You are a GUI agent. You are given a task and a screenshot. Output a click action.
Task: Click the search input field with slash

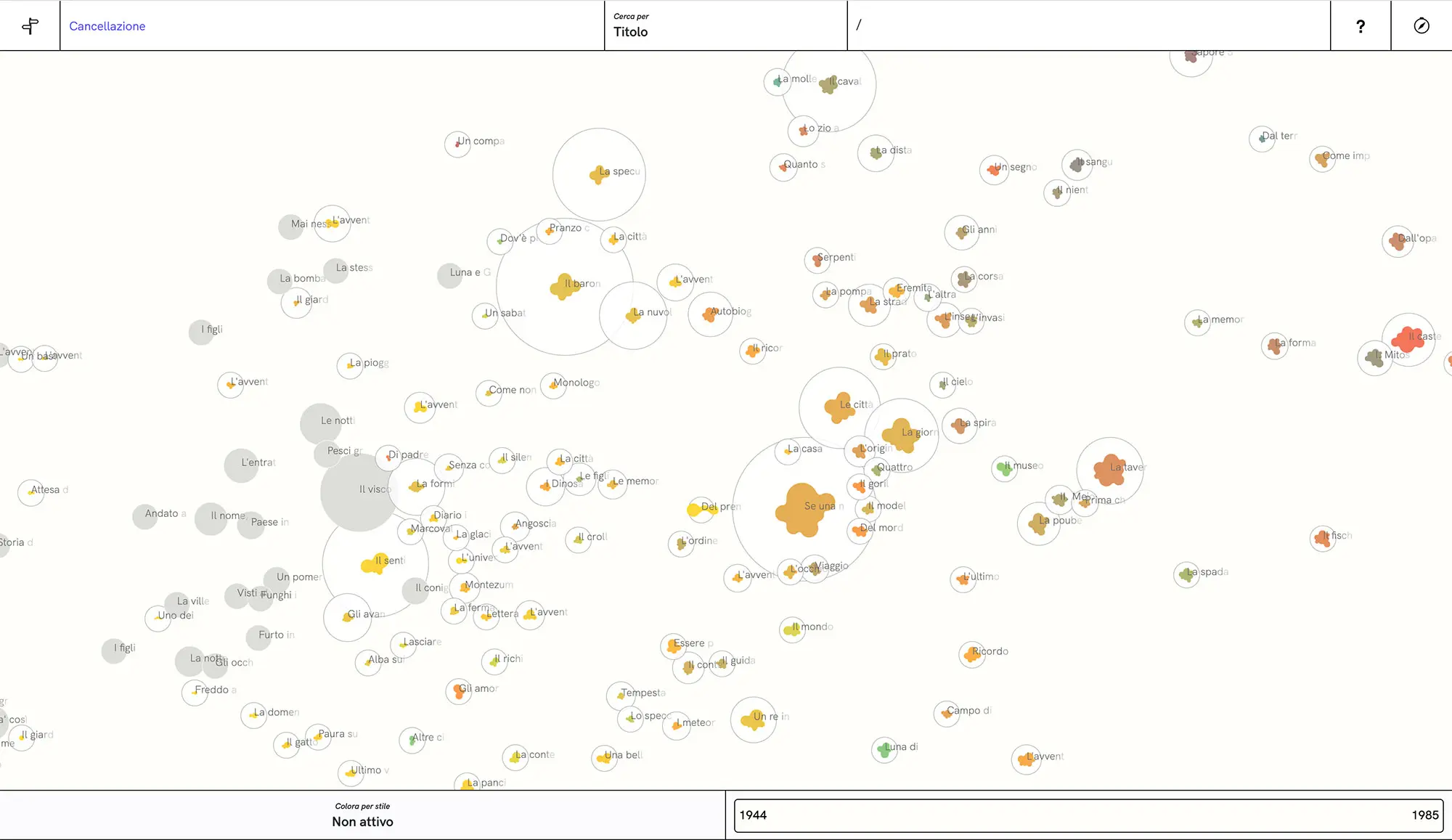[1088, 26]
